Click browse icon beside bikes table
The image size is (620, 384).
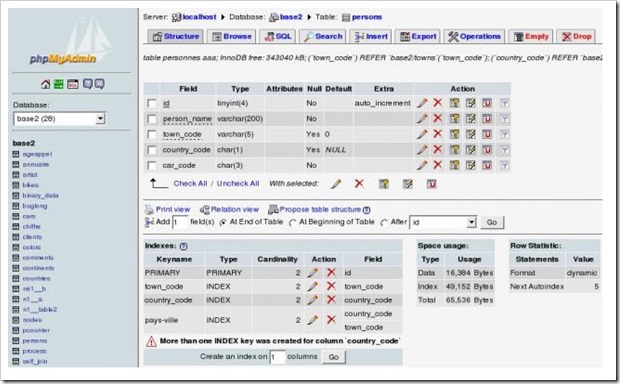coord(16,185)
